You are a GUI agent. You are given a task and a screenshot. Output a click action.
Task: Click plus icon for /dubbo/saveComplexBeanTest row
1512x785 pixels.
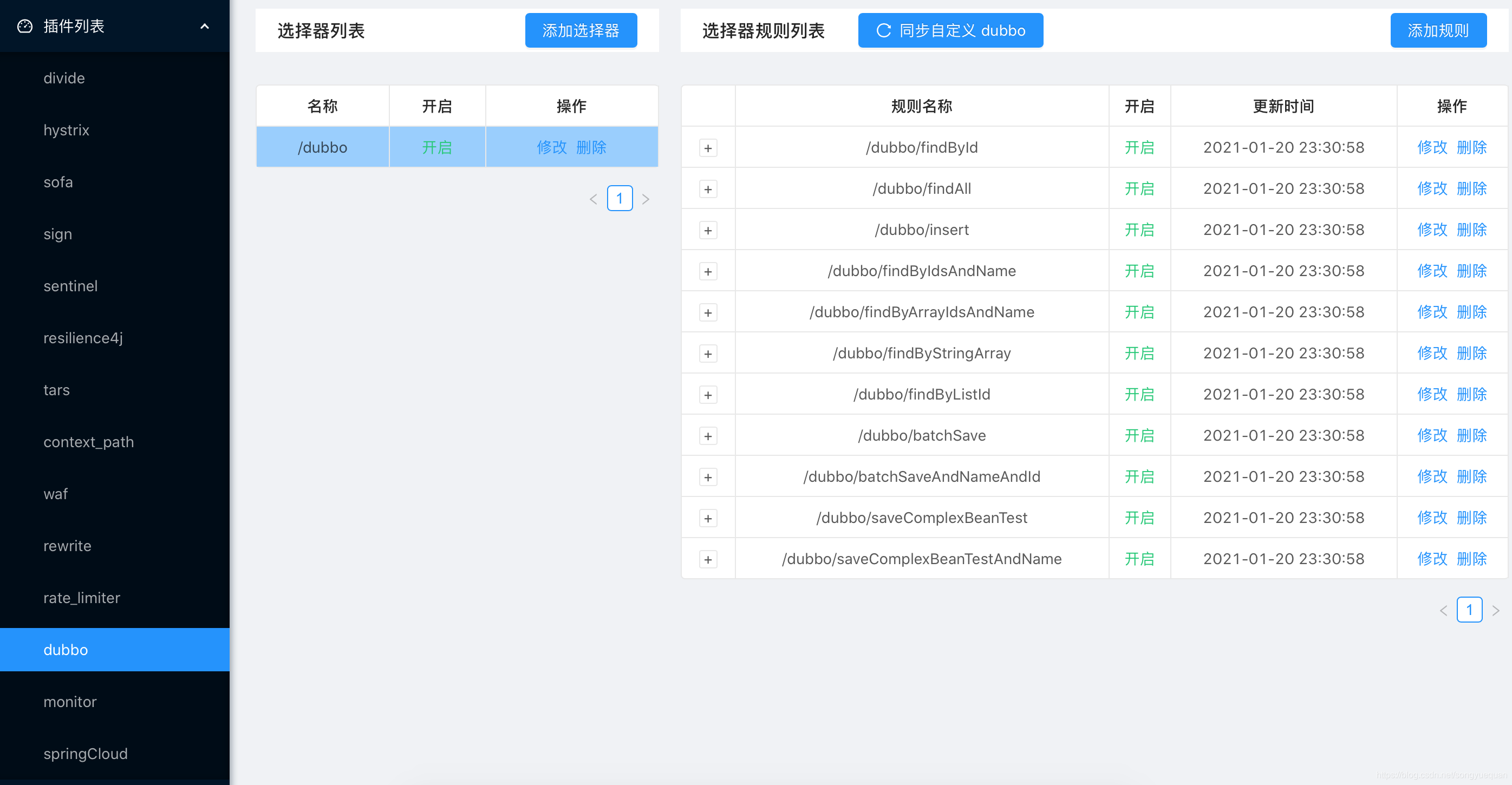pyautogui.click(x=708, y=519)
